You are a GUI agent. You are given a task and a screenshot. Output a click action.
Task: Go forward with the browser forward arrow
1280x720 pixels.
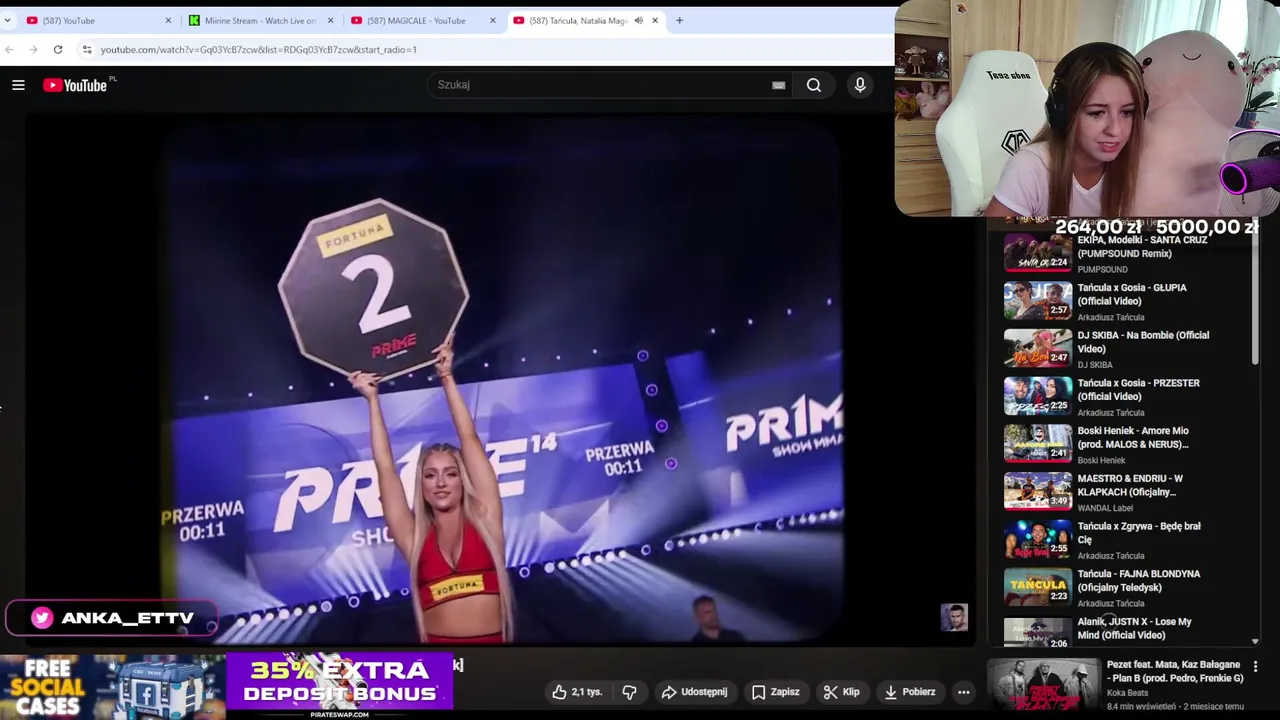point(33,49)
